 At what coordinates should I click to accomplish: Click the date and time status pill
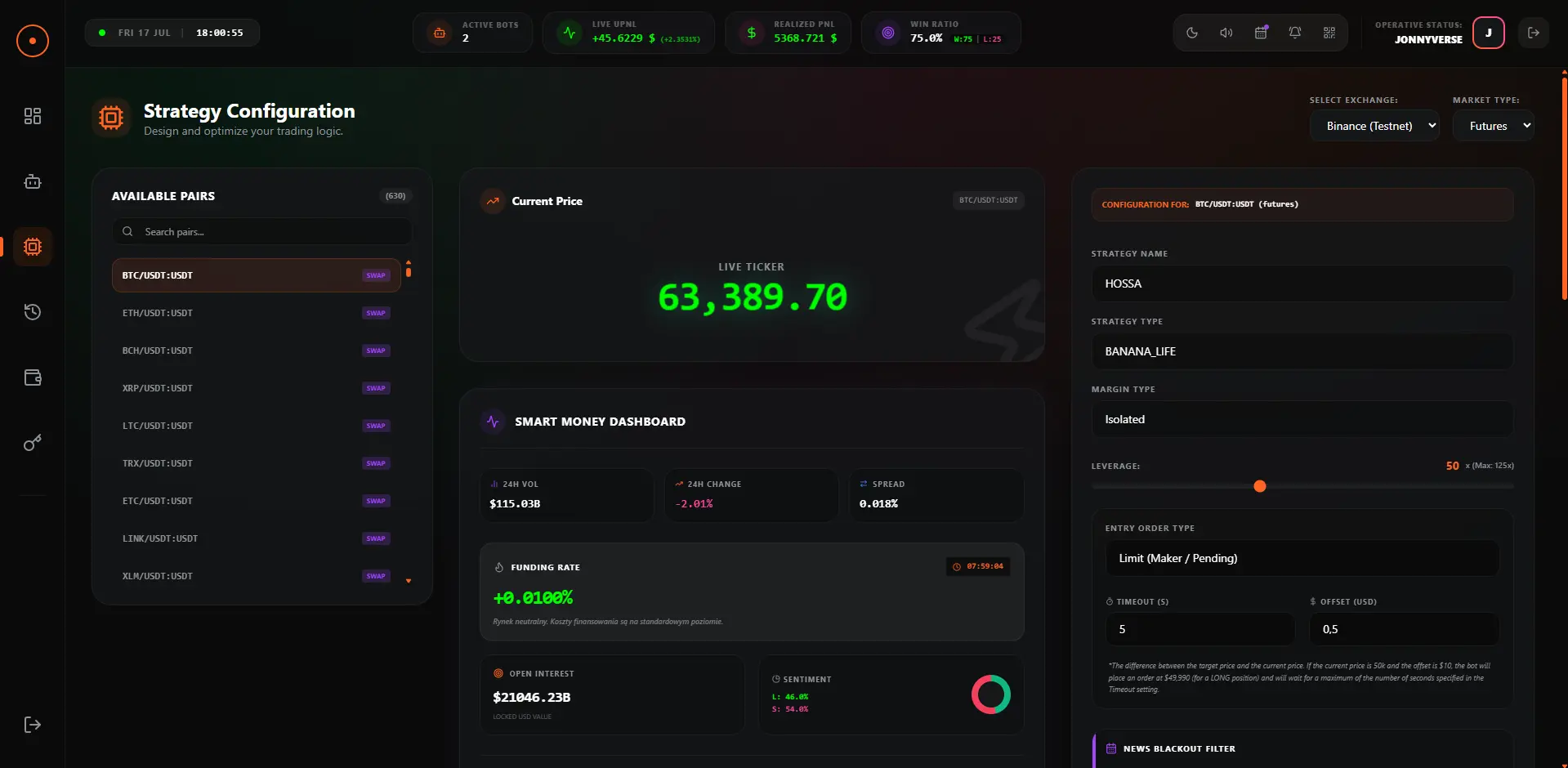pos(172,33)
